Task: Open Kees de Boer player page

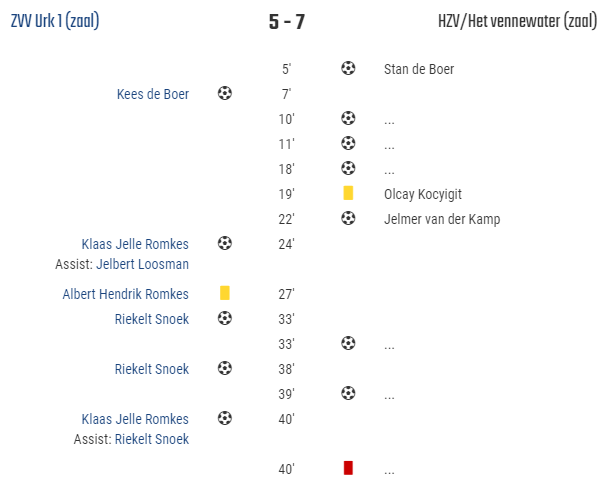Action: (153, 94)
